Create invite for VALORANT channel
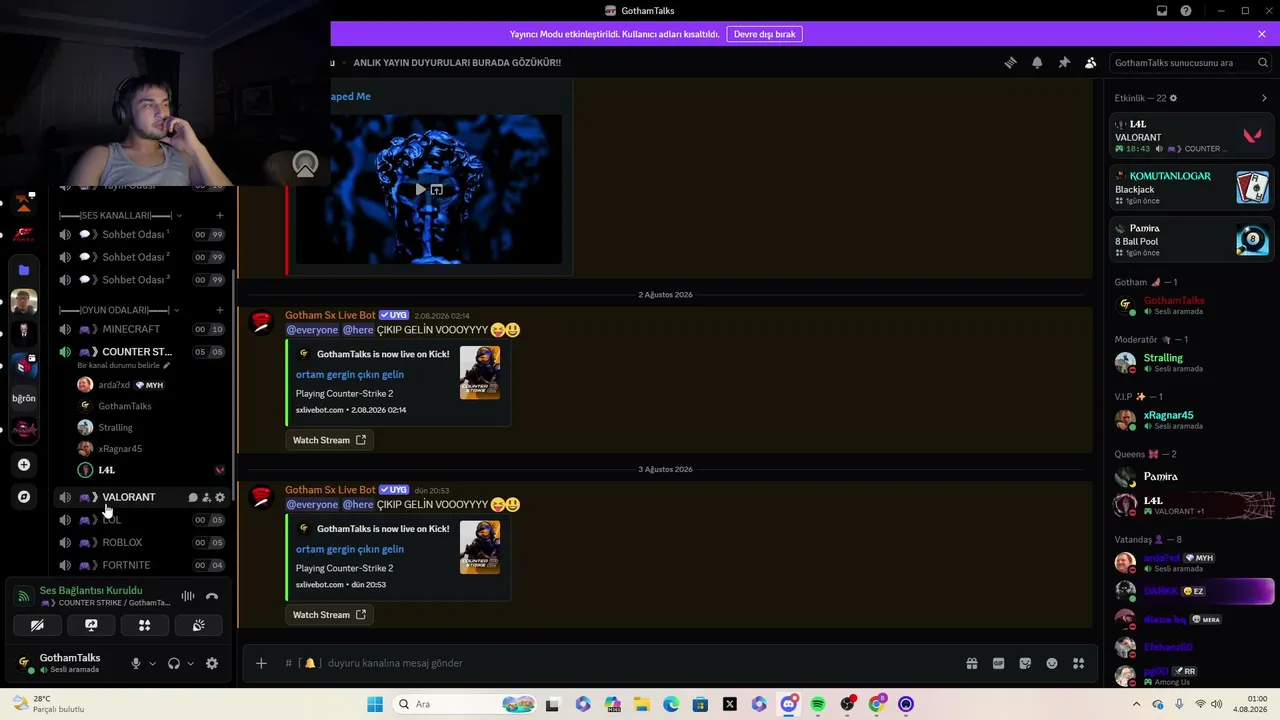The width and height of the screenshot is (1280, 720). coord(206,497)
